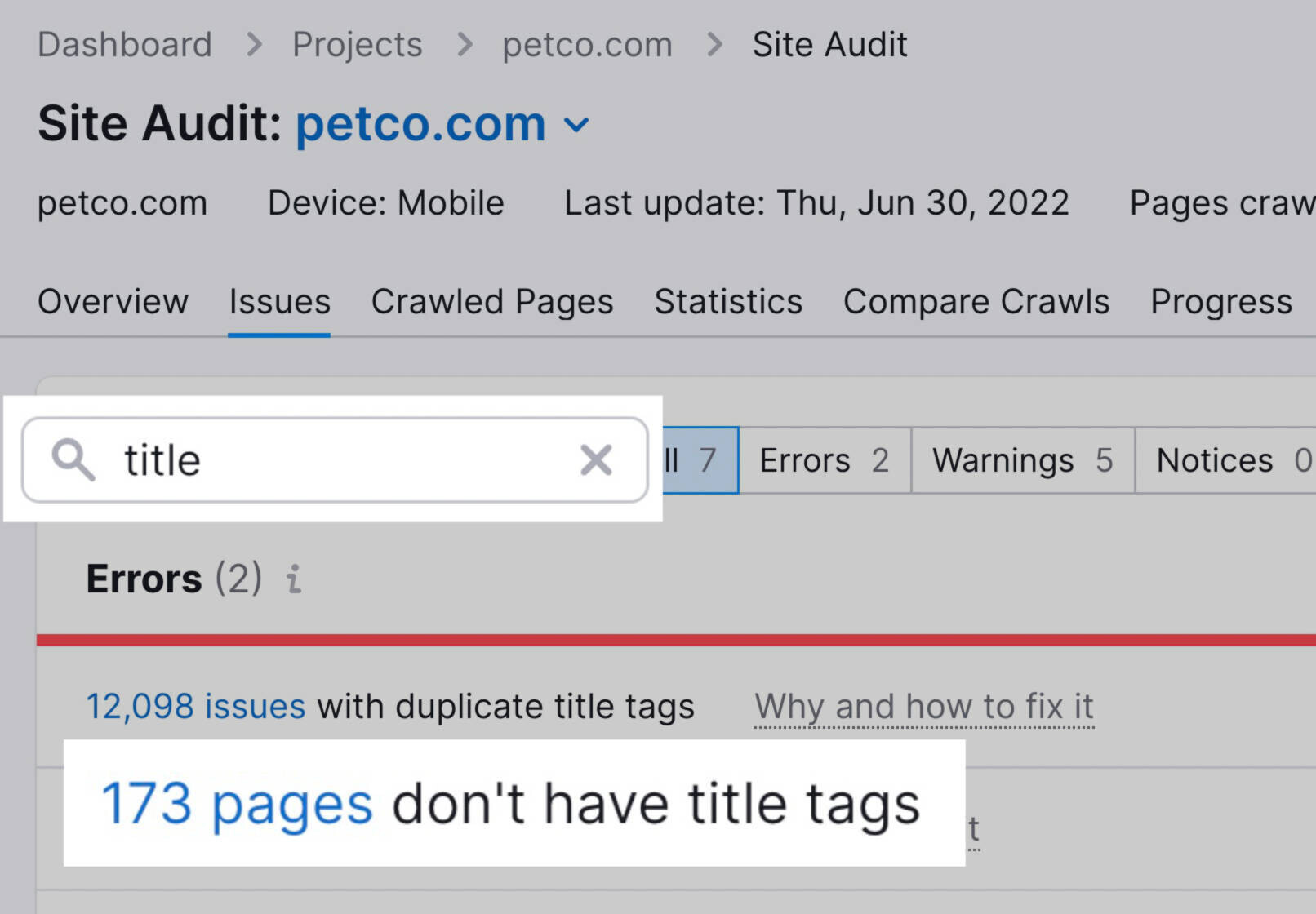Click 'Why and how to fix it'
Screen dimensions: 1316x914
pyautogui.click(x=923, y=706)
